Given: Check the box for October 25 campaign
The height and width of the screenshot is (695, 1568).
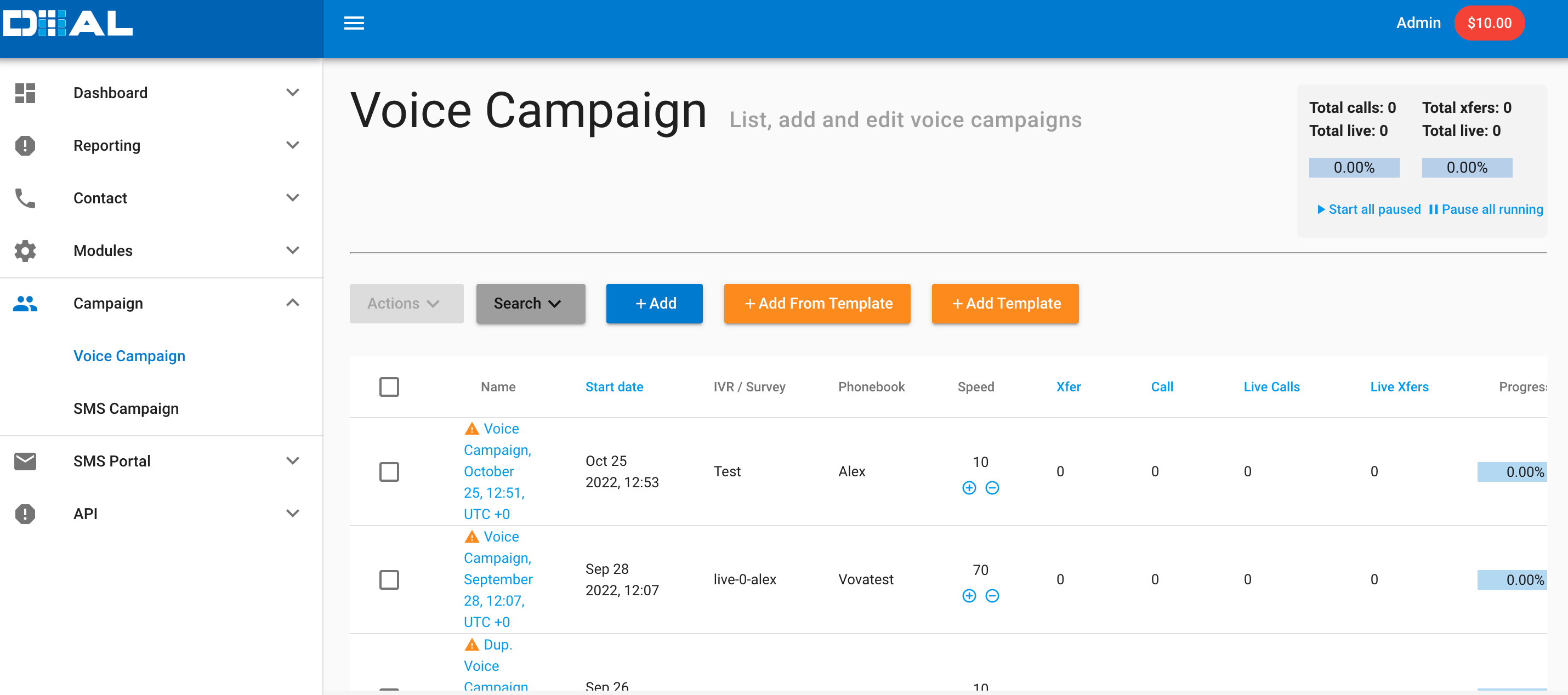Looking at the screenshot, I should [x=389, y=472].
